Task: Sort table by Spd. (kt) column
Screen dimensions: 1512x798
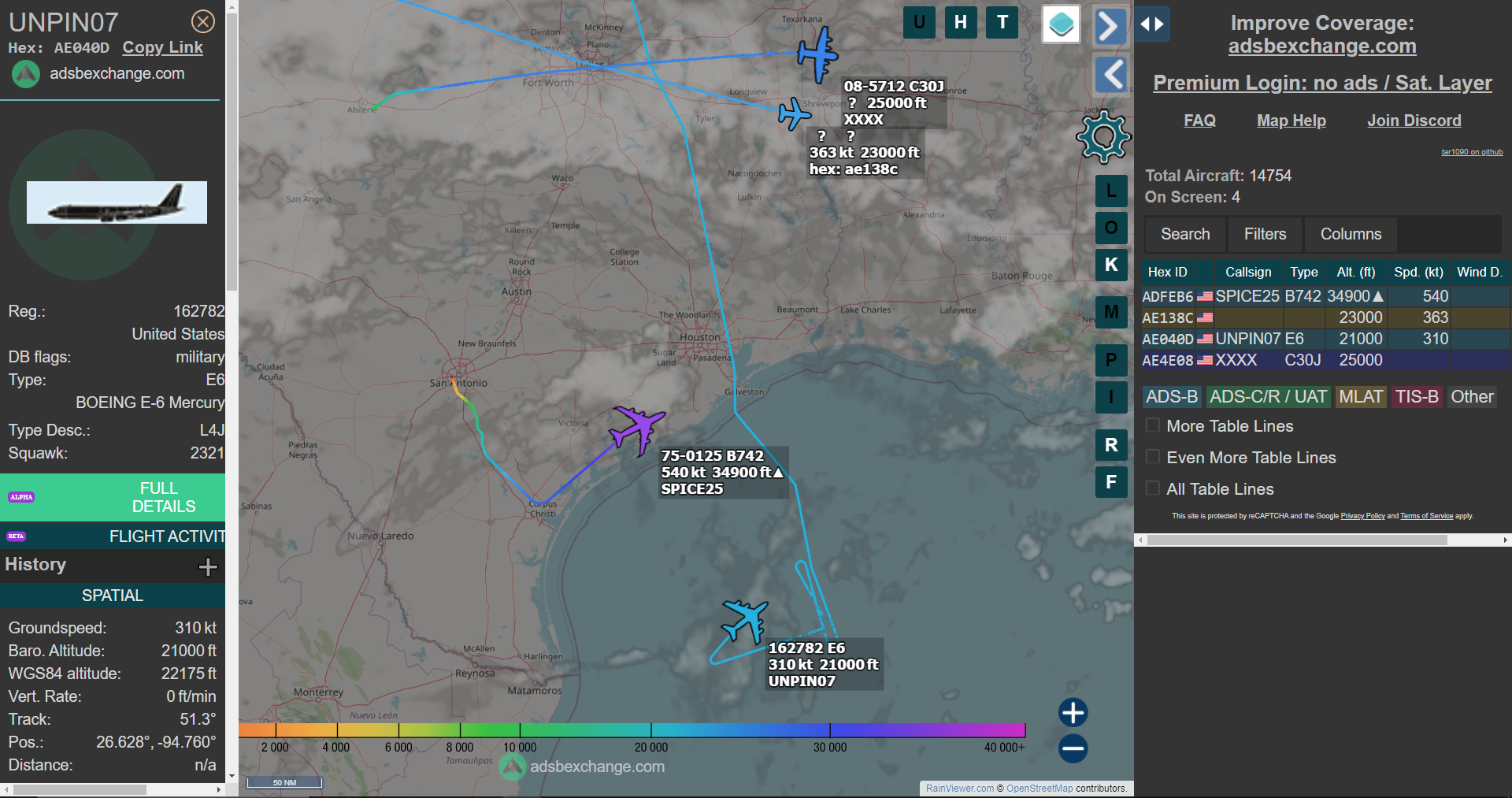Action: [x=1418, y=272]
